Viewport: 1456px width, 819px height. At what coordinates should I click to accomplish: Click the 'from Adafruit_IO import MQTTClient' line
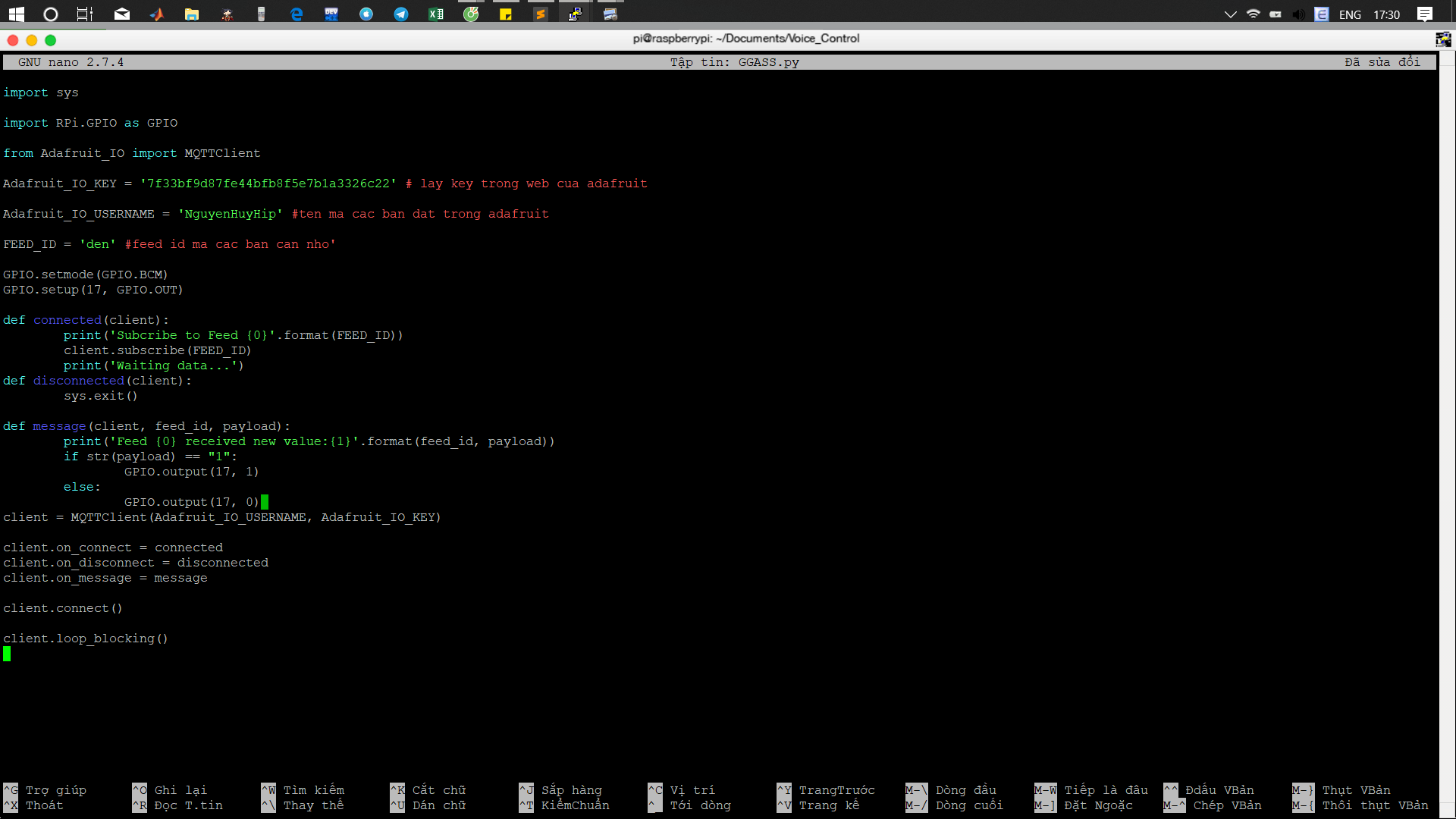[x=132, y=153]
